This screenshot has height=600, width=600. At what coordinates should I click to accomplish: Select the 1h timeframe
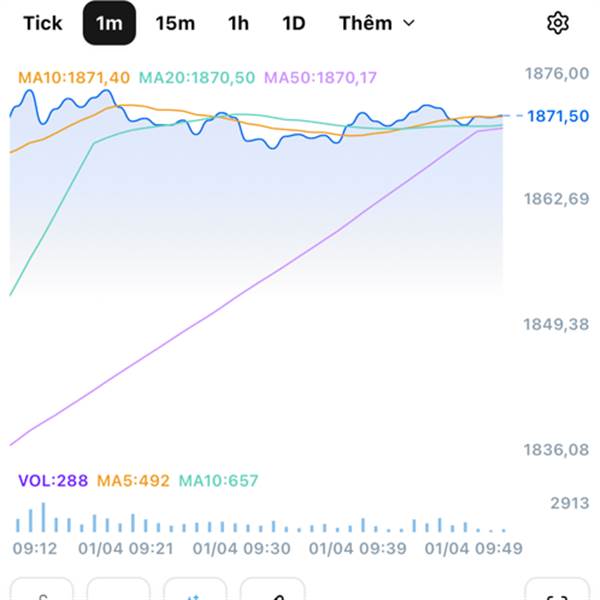tap(238, 23)
